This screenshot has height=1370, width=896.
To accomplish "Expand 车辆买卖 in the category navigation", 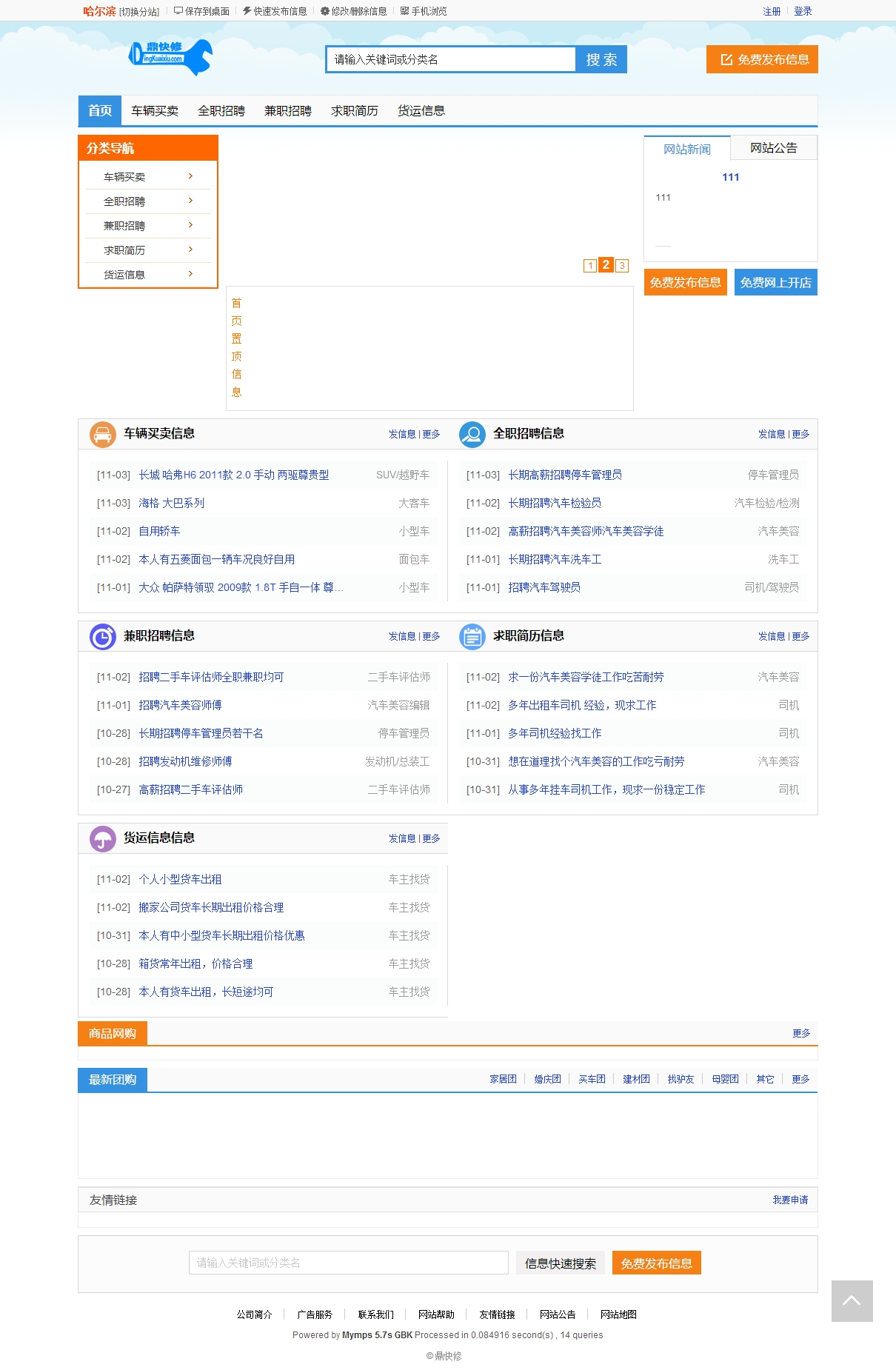I will point(190,176).
